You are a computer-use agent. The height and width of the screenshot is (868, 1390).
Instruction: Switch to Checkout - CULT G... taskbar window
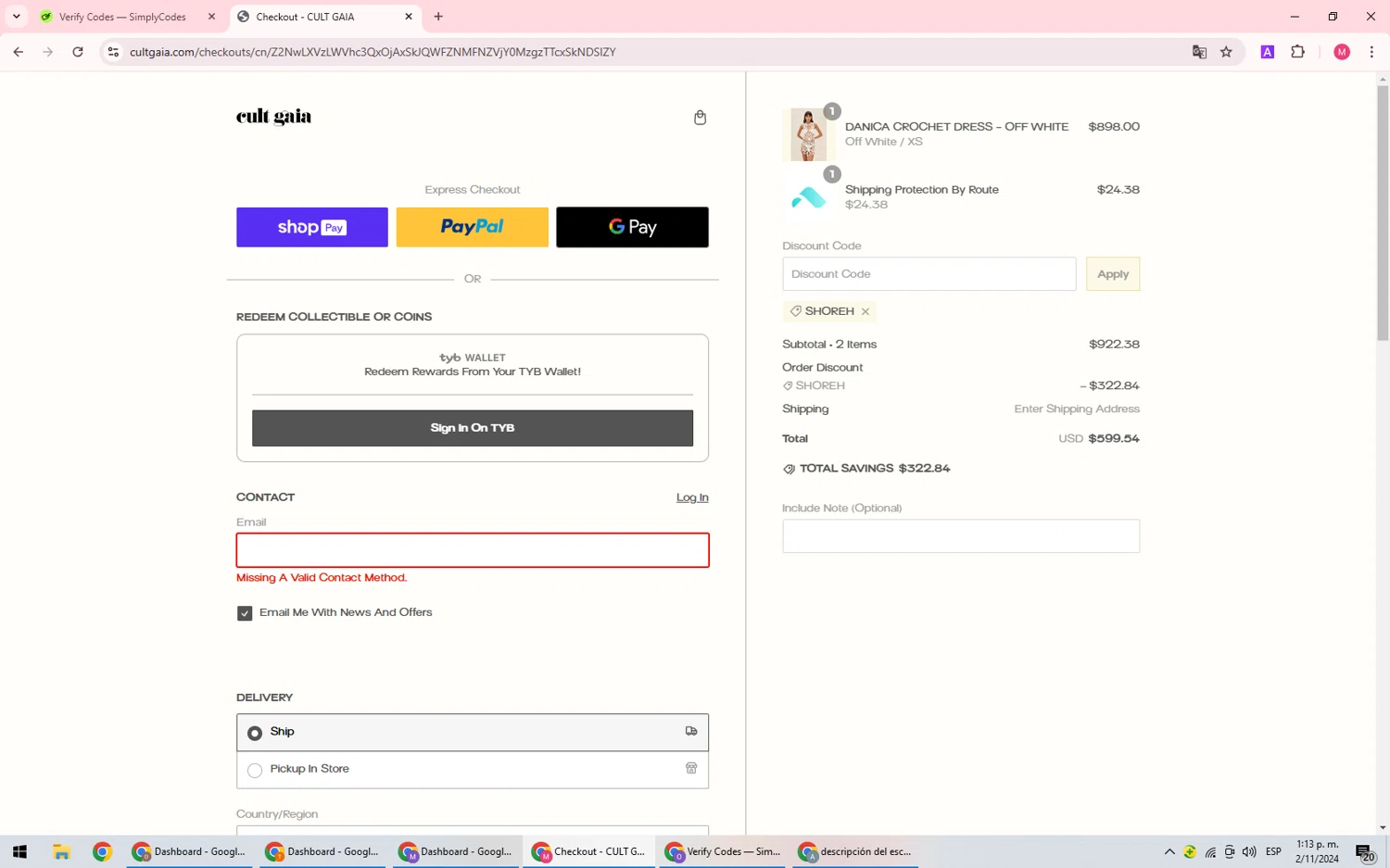coord(589,852)
